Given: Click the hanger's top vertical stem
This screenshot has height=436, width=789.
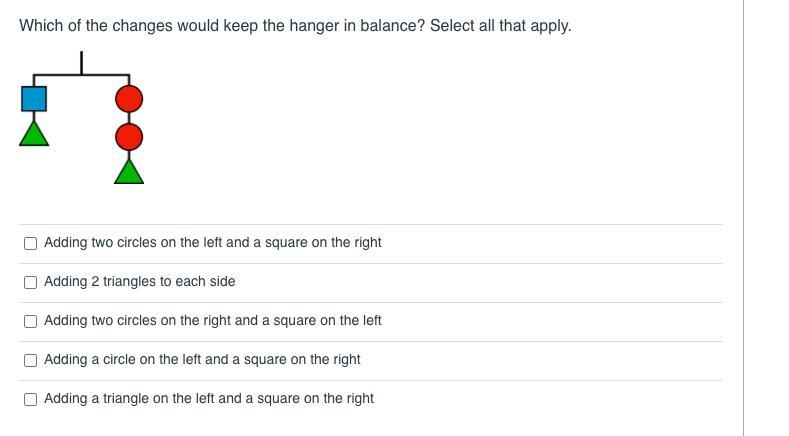Looking at the screenshot, I should pos(81,62).
